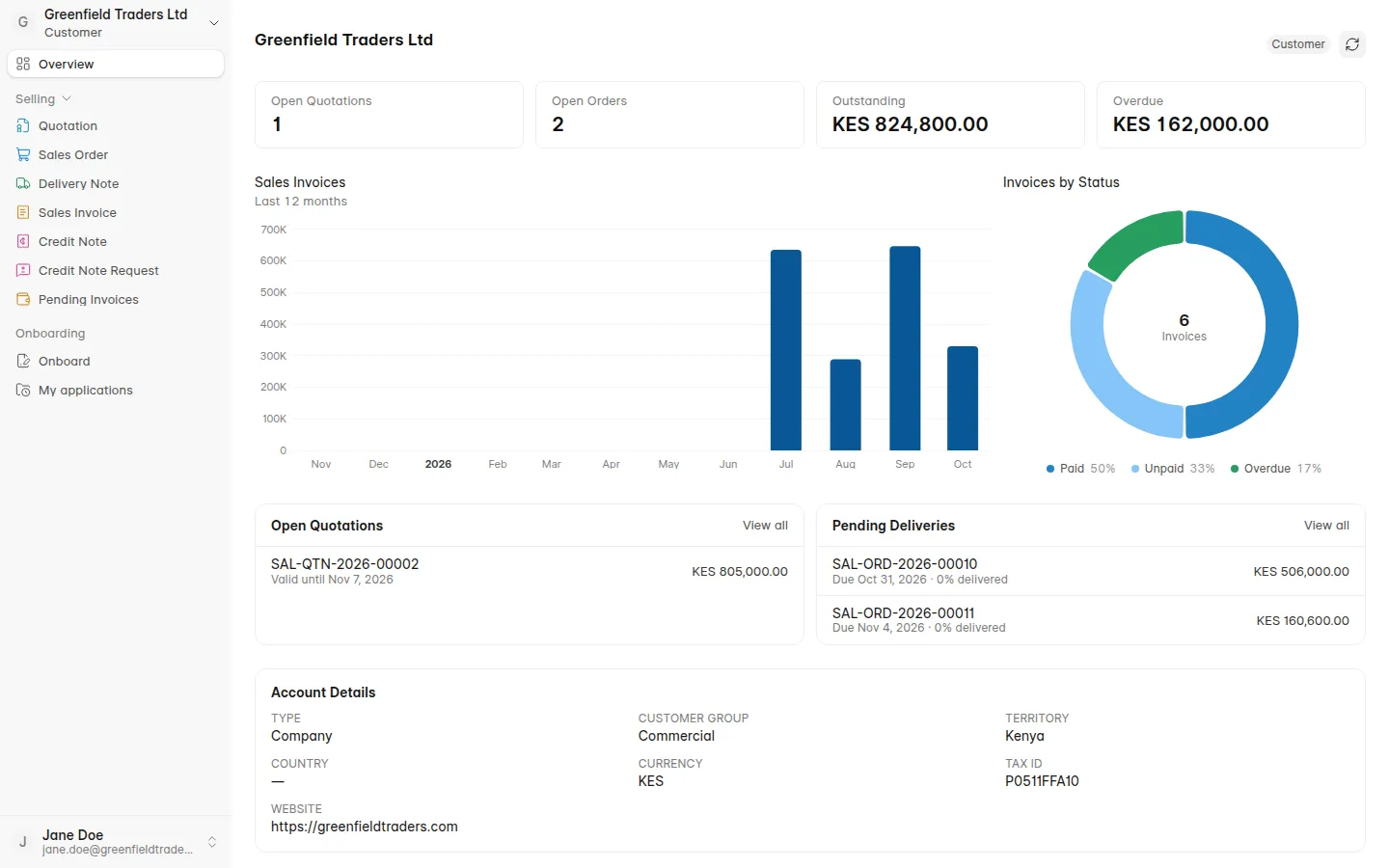Click the Sales Invoice icon
Viewport: 1389px width, 868px height.
23,212
